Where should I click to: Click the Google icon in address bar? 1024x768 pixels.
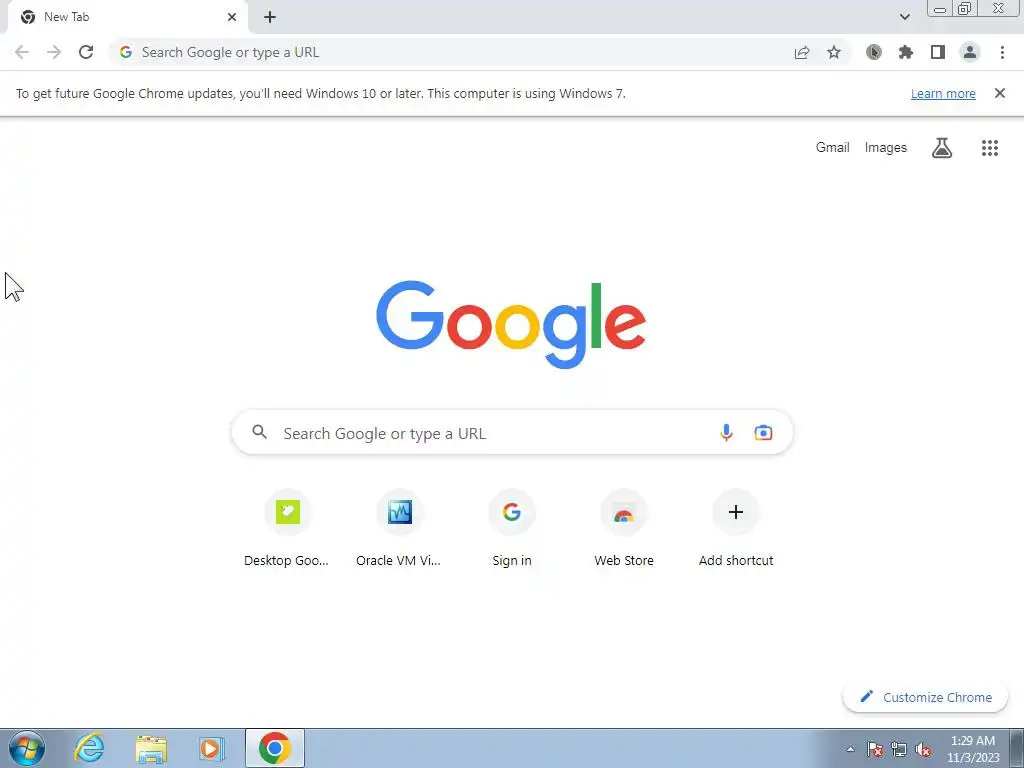126,52
